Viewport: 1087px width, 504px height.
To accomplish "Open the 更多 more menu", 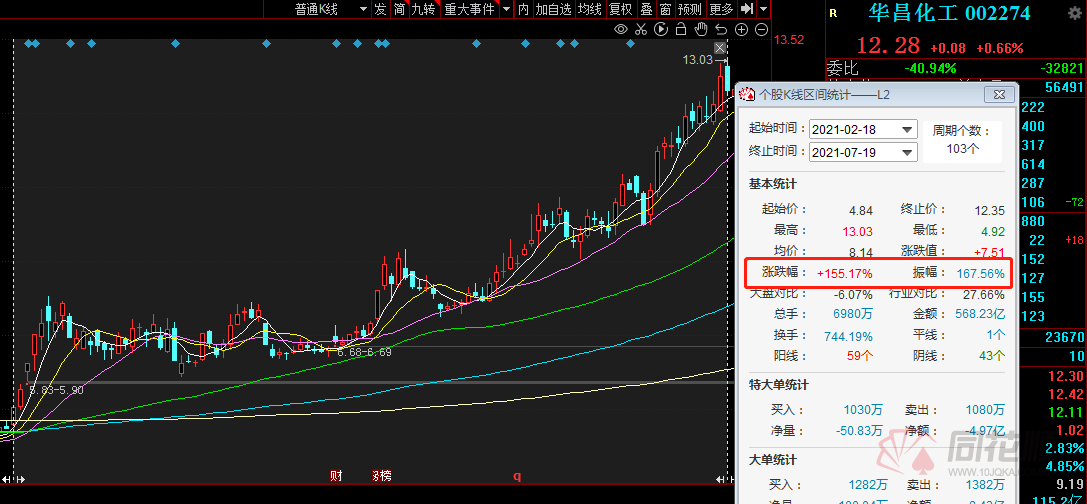I will [721, 9].
